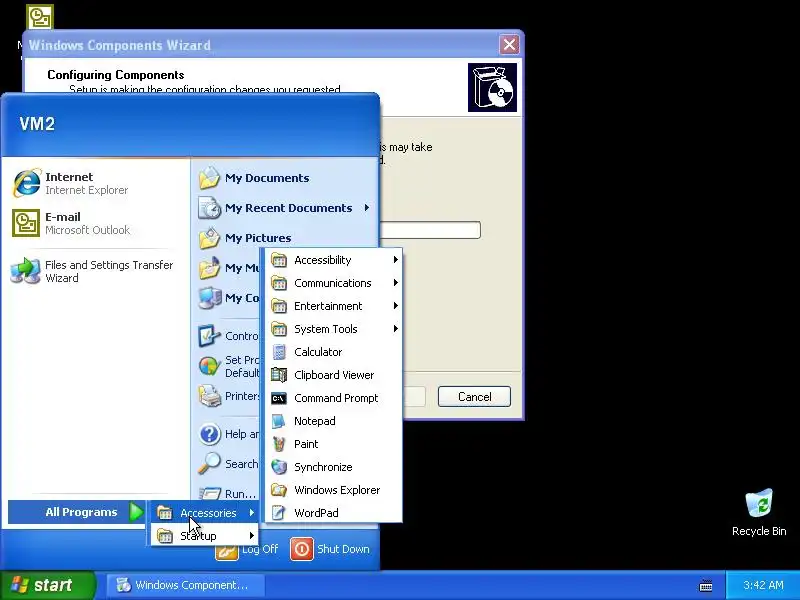Expand the Startup submenu arrow

pos(252,536)
